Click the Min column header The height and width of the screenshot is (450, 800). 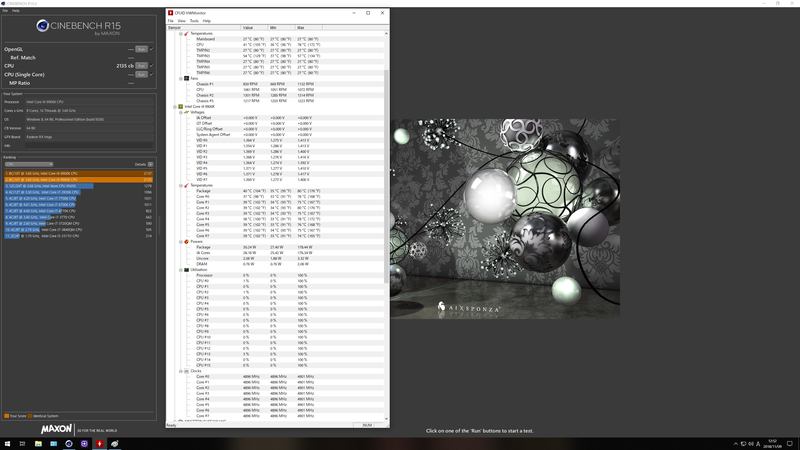(282, 28)
